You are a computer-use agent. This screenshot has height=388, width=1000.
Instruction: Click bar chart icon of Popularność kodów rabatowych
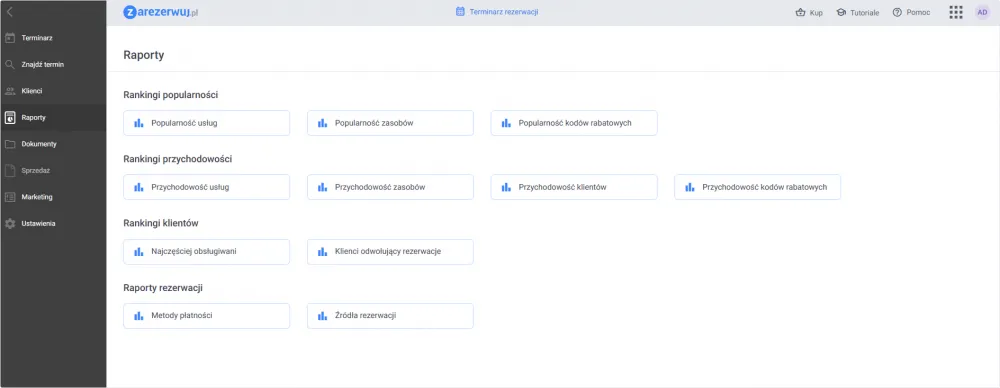[x=506, y=123]
